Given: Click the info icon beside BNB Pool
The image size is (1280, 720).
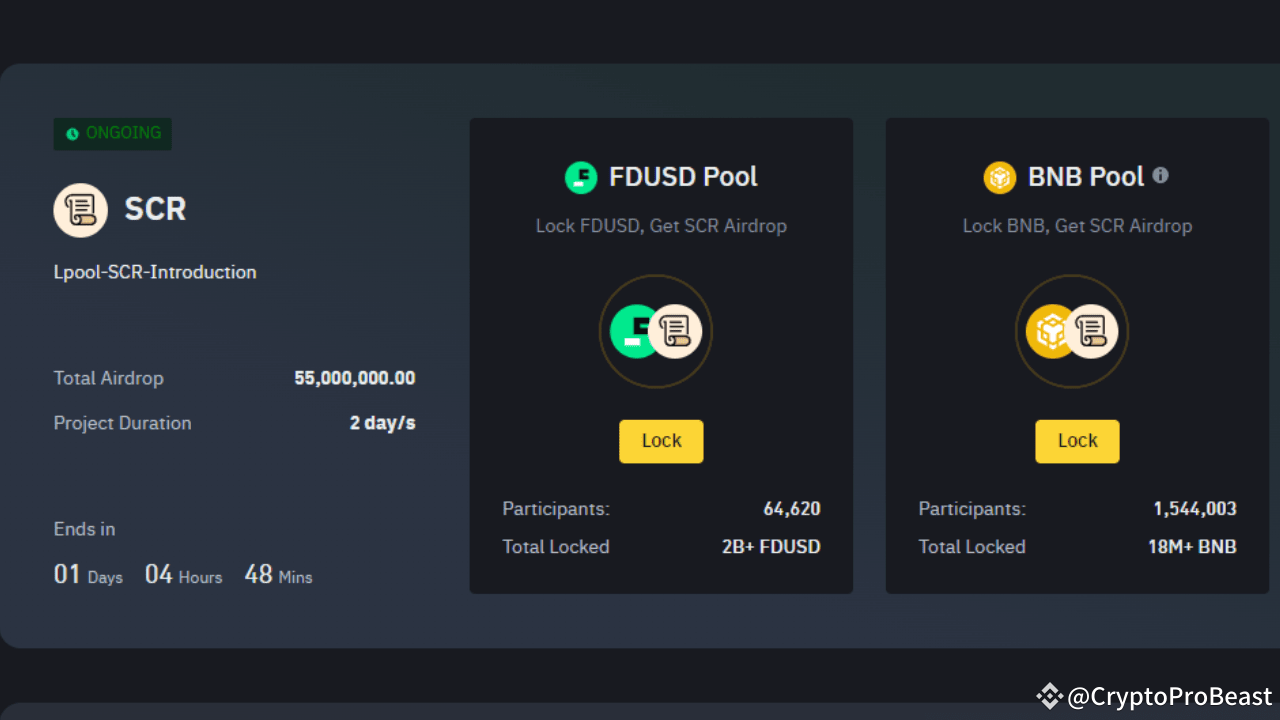Looking at the screenshot, I should 1160,175.
